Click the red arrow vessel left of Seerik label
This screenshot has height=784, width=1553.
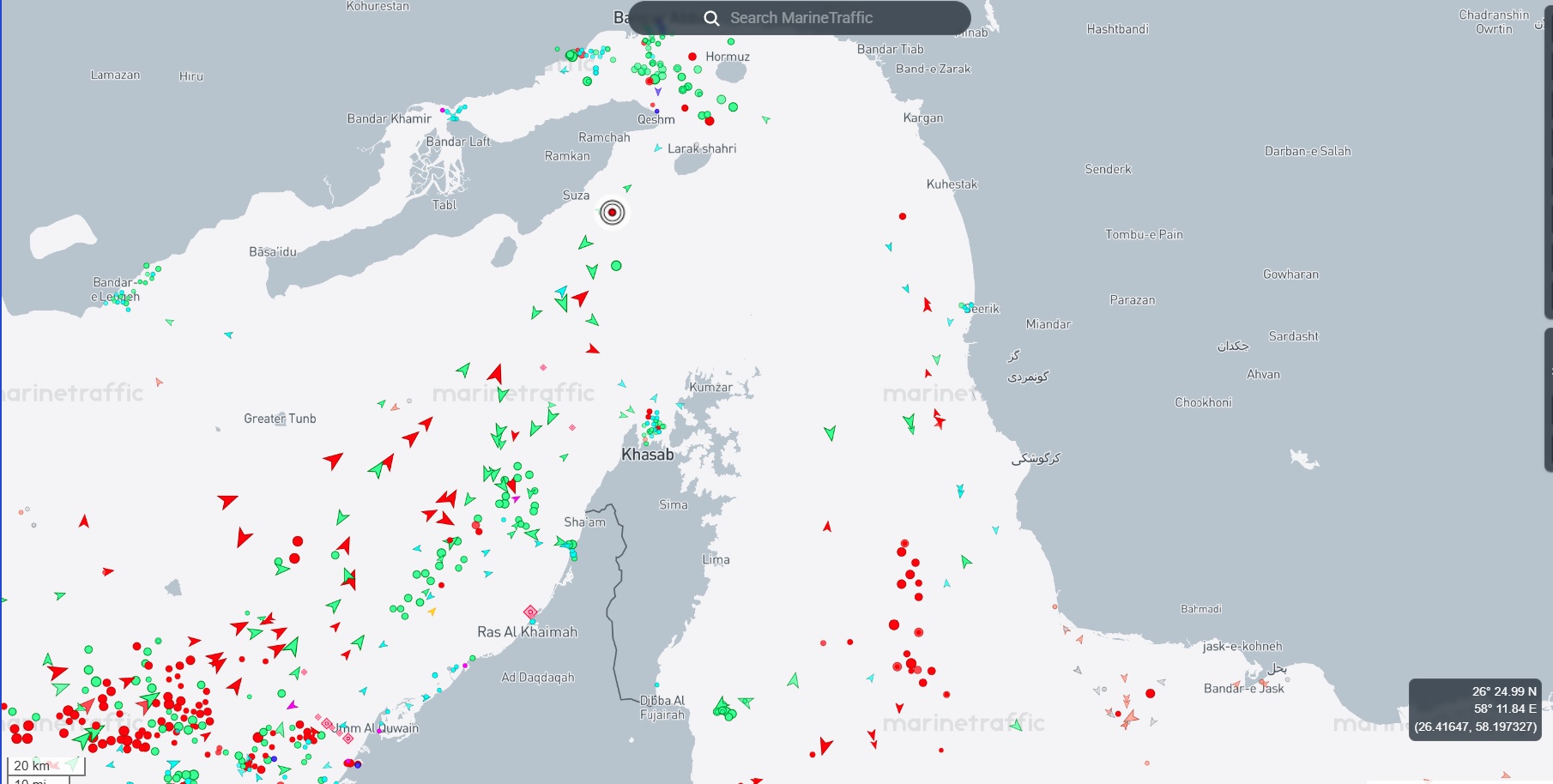(927, 305)
